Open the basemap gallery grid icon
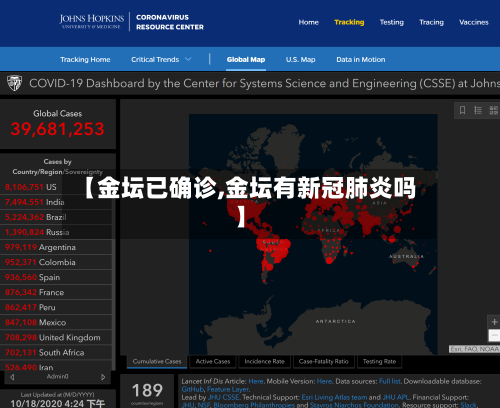This screenshot has height=408, width=500. pos(493,110)
